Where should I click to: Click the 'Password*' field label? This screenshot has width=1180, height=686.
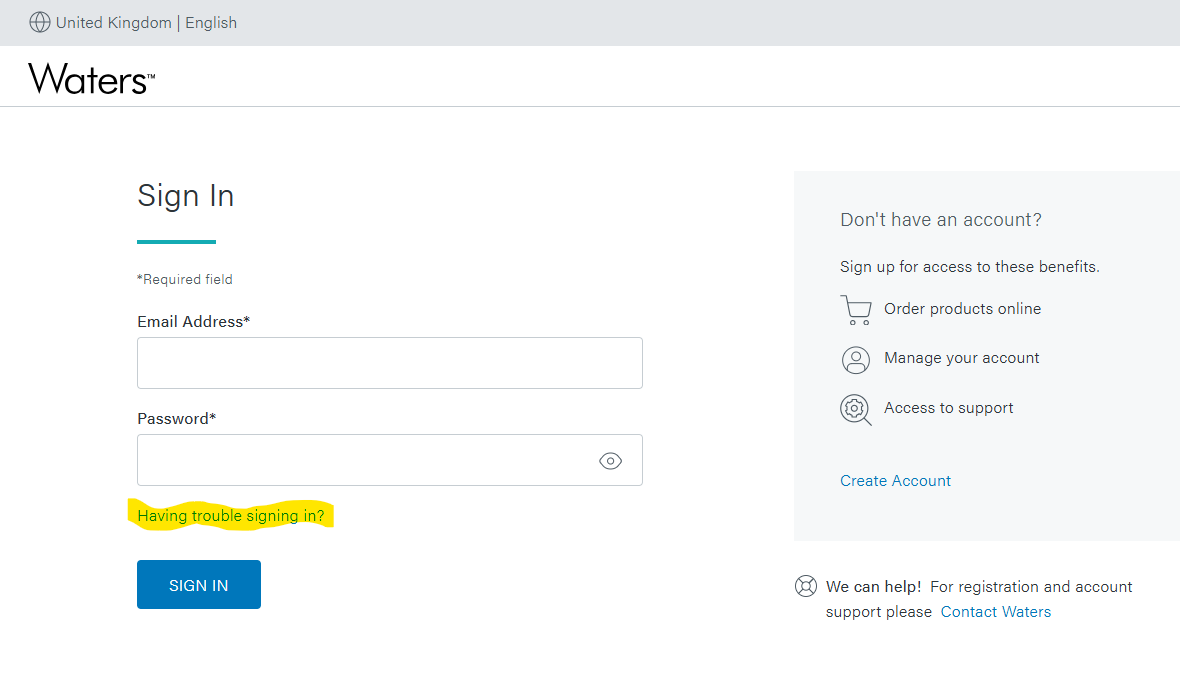(x=176, y=419)
